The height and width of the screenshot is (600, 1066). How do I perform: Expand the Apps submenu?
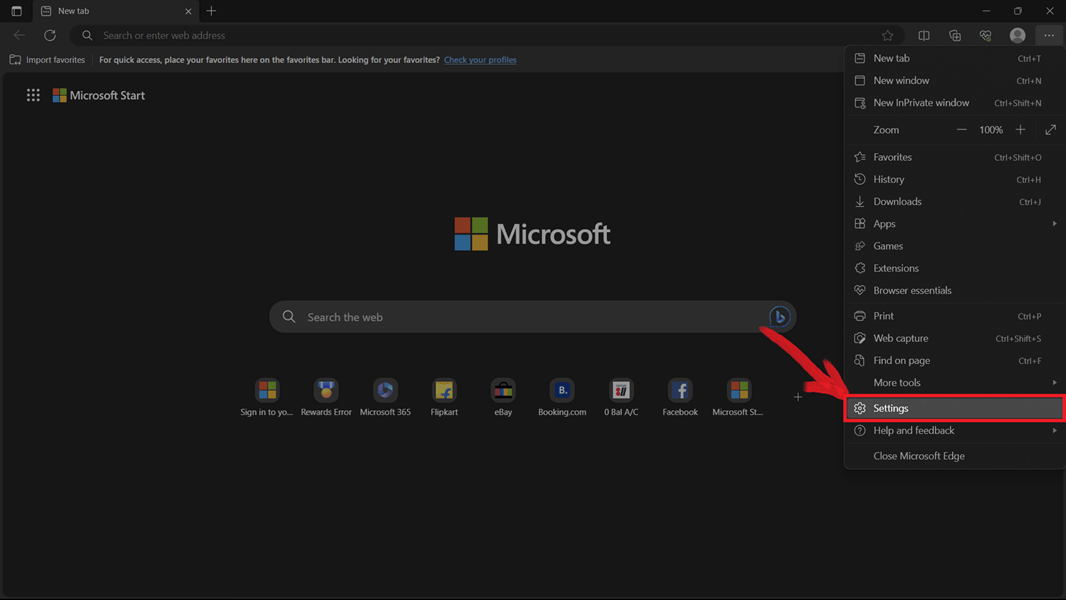(954, 224)
